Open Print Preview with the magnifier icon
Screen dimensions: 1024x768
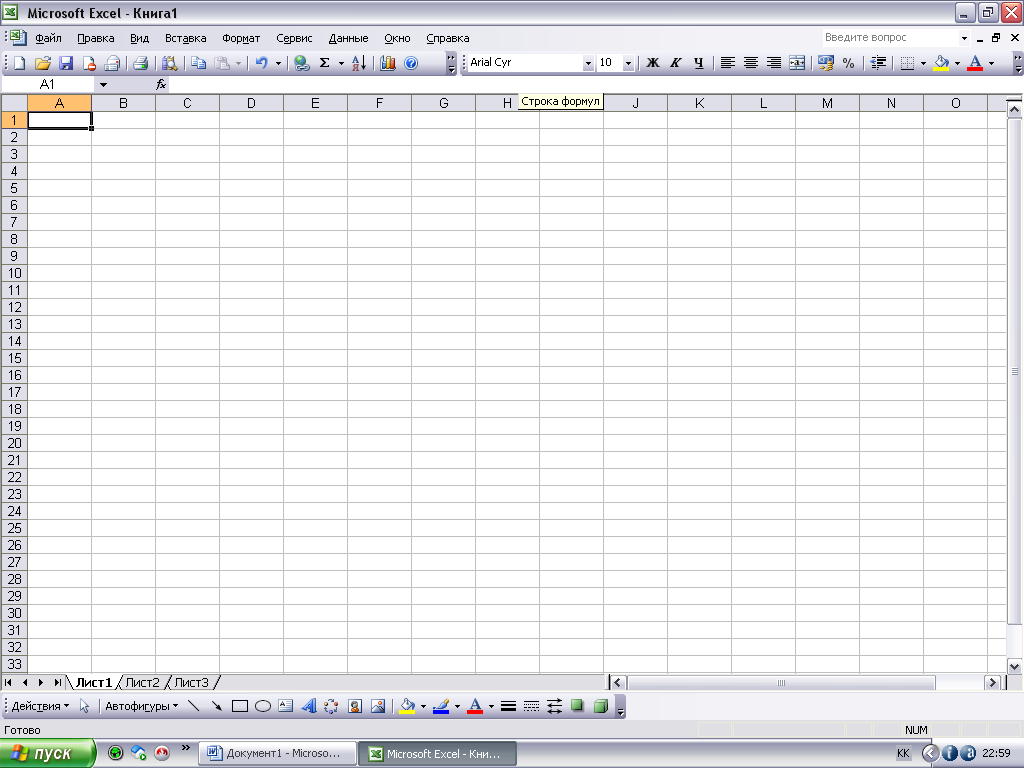tap(170, 63)
